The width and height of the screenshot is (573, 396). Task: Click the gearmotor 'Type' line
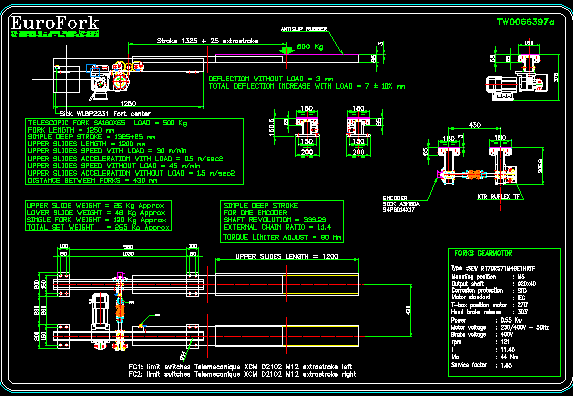[x=493, y=269]
